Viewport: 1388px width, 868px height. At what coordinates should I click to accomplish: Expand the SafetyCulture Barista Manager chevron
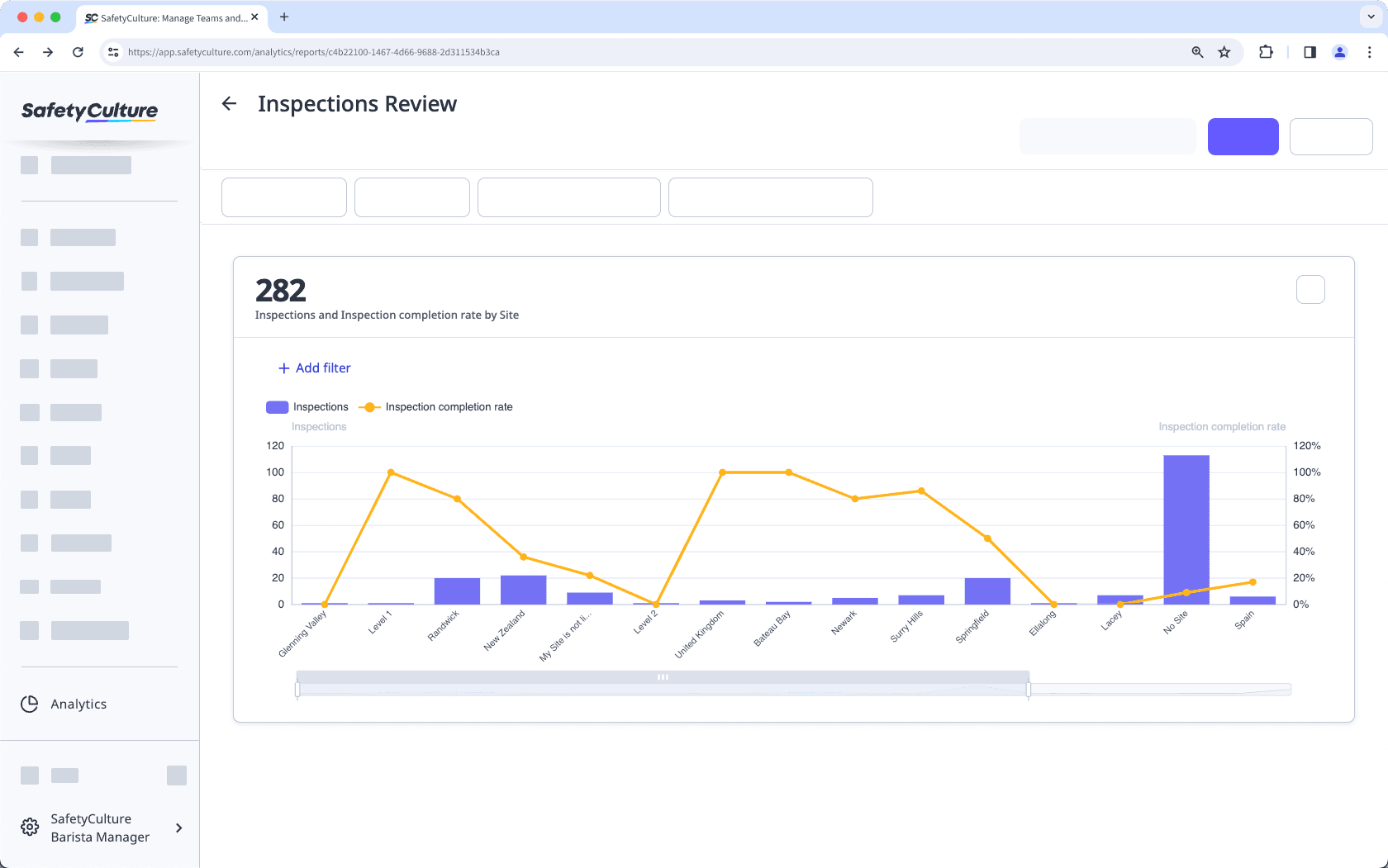click(178, 828)
